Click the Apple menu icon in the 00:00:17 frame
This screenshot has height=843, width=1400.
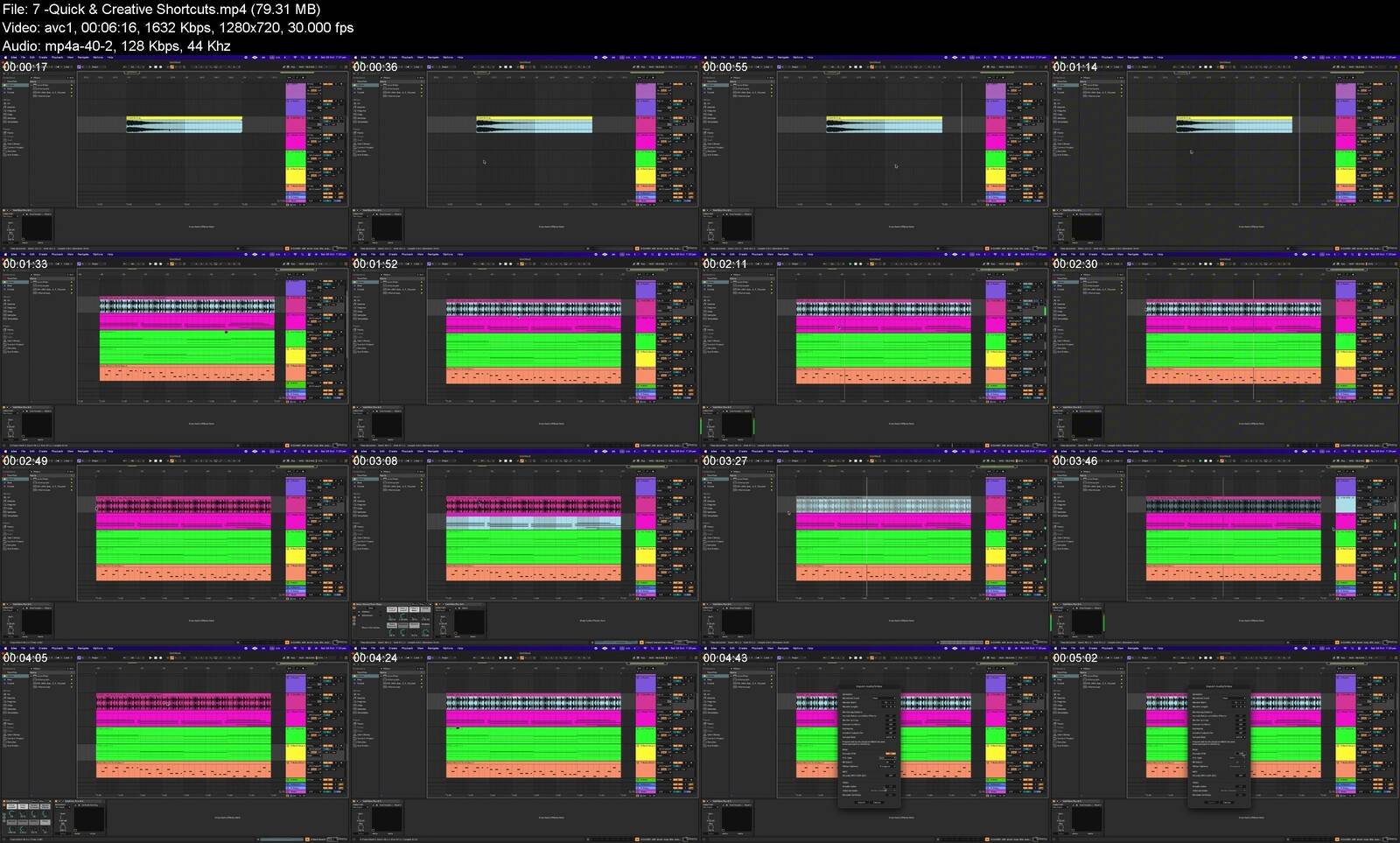pyautogui.click(x=5, y=58)
